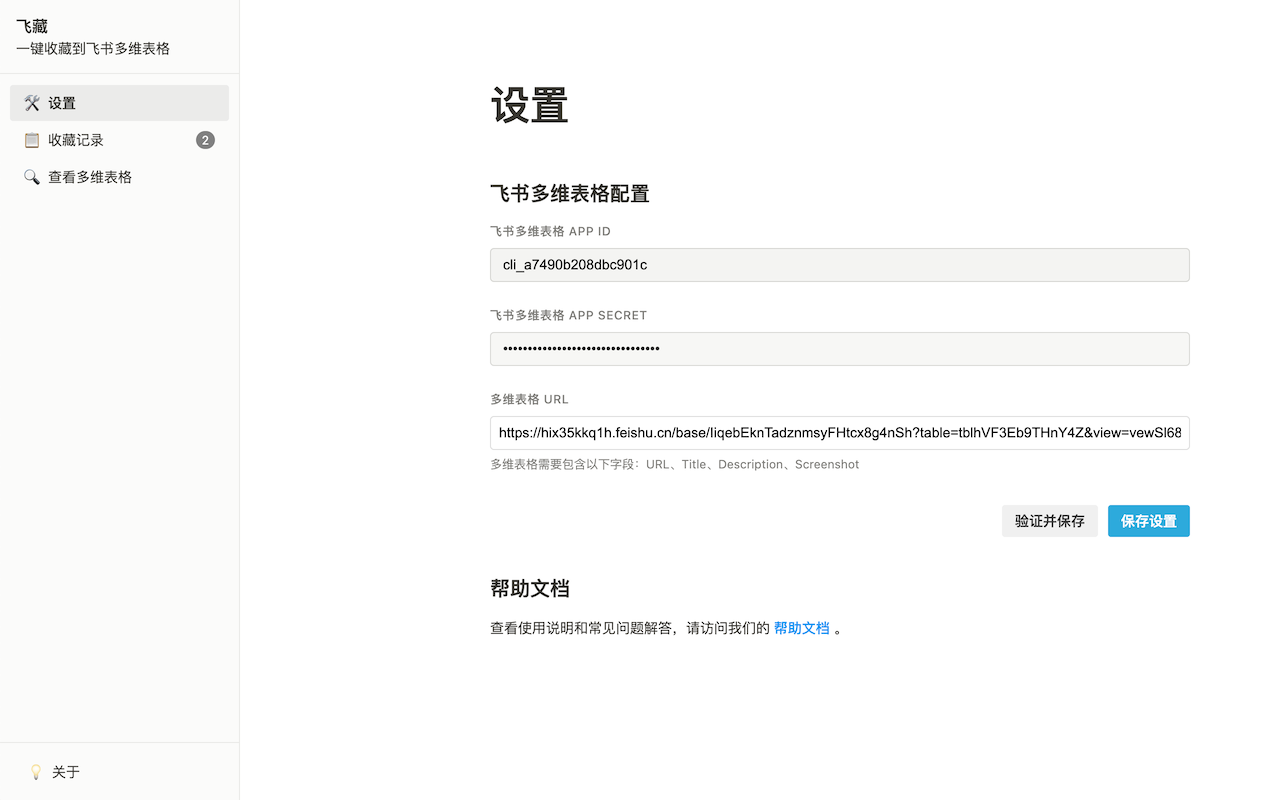This screenshot has width=1280, height=800.
Task: Focus the APP SECRET password field
Action: (840, 349)
